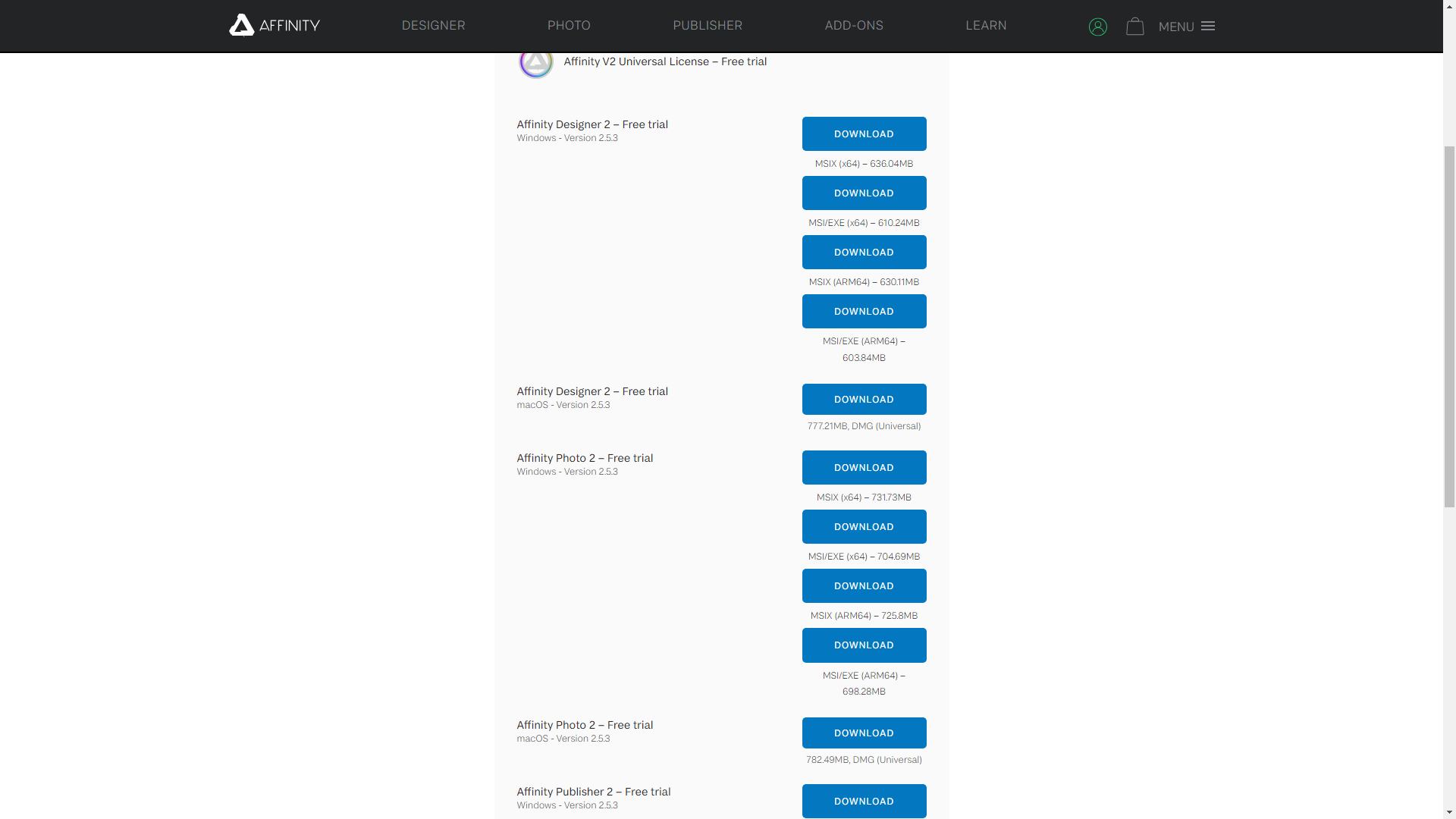Click the page vertical scrollbar thumb
Screen dimensions: 1456x819
tap(1449, 326)
